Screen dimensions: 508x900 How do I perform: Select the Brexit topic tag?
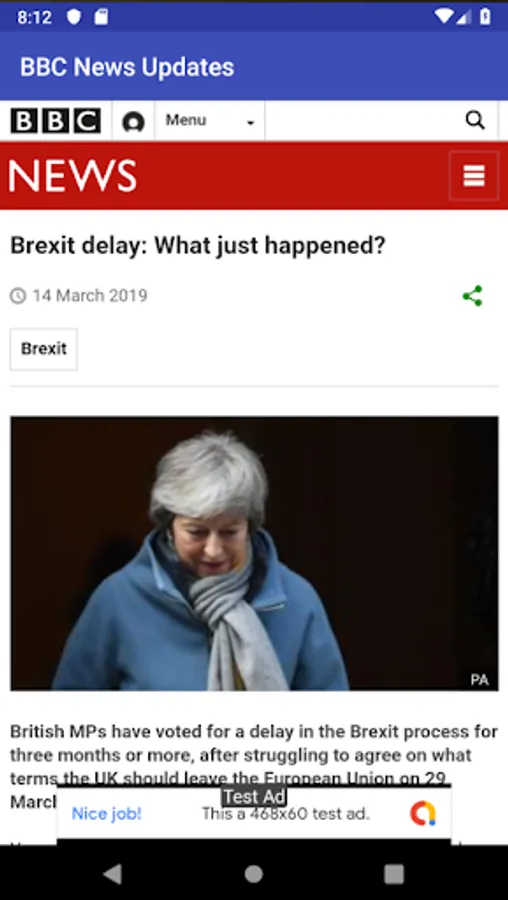44,349
